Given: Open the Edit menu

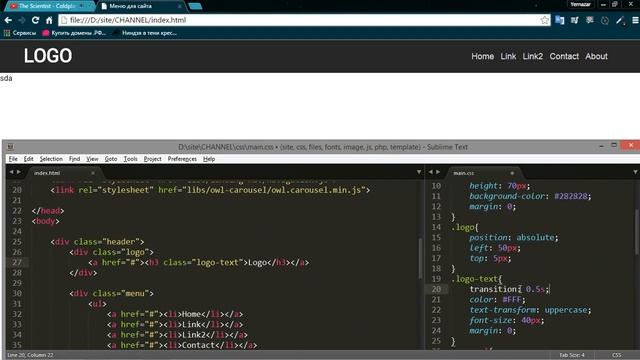Looking at the screenshot, I should 29,159.
